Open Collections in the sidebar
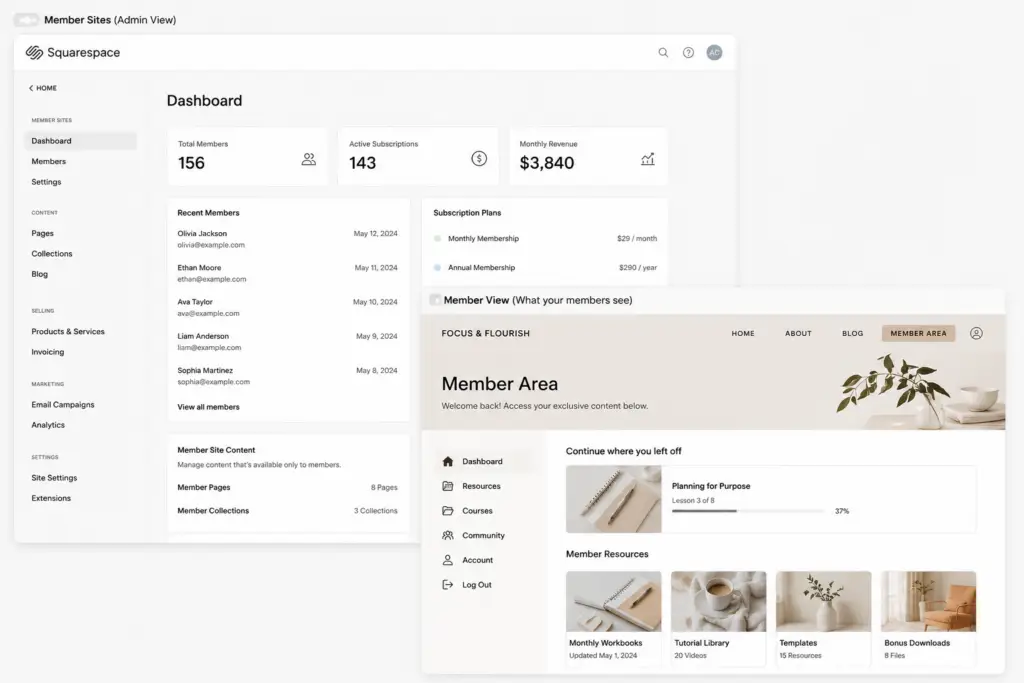Screen dimensions: 1024x683 (x=52, y=253)
